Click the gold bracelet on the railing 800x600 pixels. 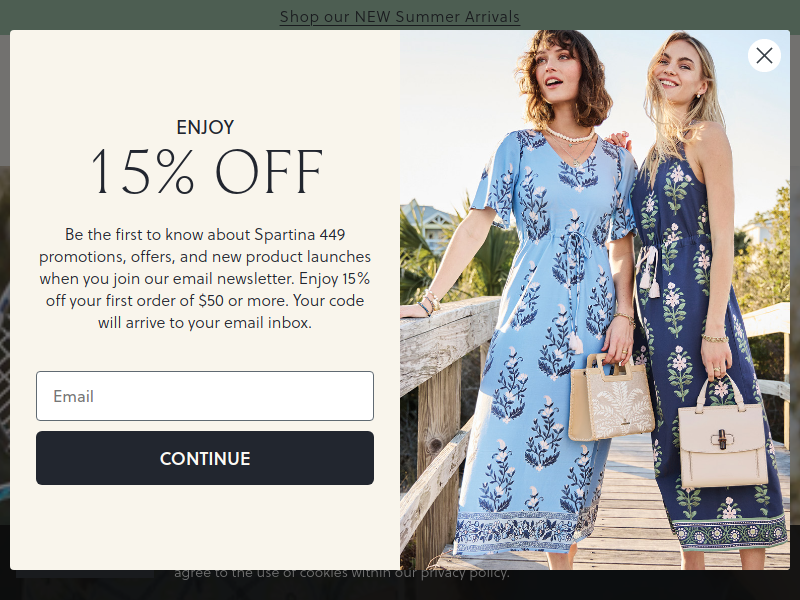coord(431,300)
